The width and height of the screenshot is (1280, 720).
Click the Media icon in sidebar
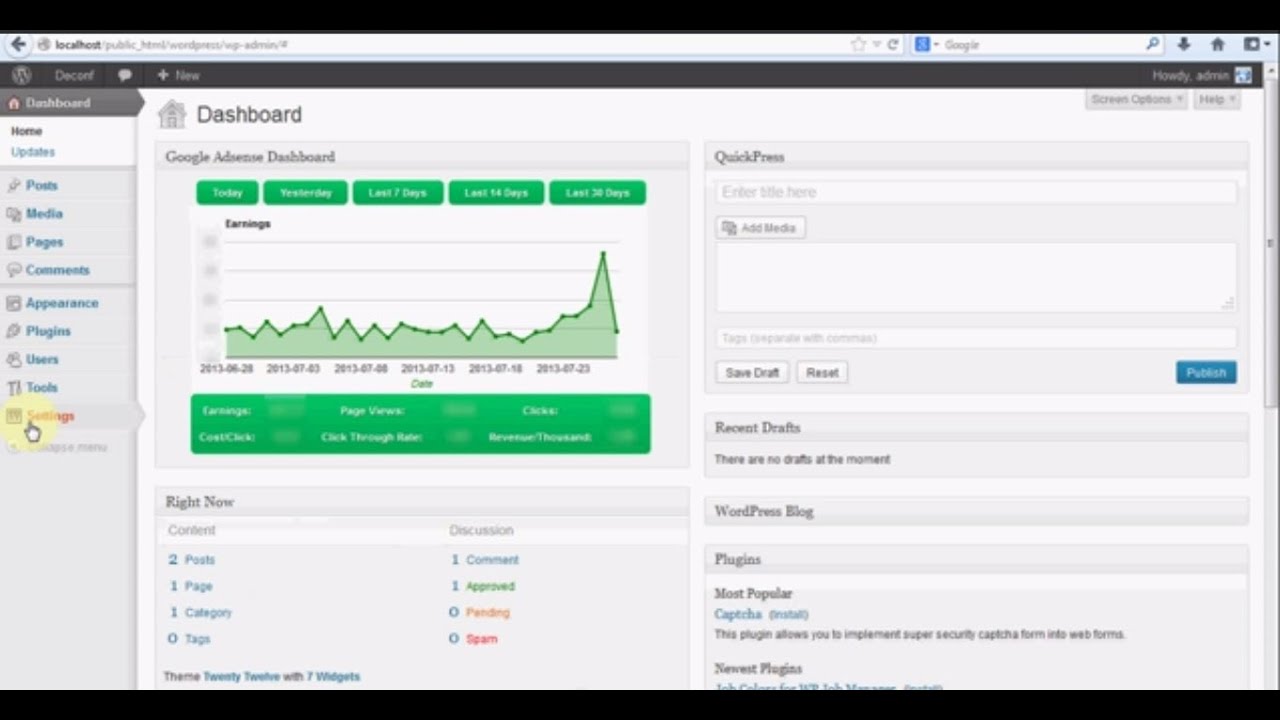tap(14, 213)
